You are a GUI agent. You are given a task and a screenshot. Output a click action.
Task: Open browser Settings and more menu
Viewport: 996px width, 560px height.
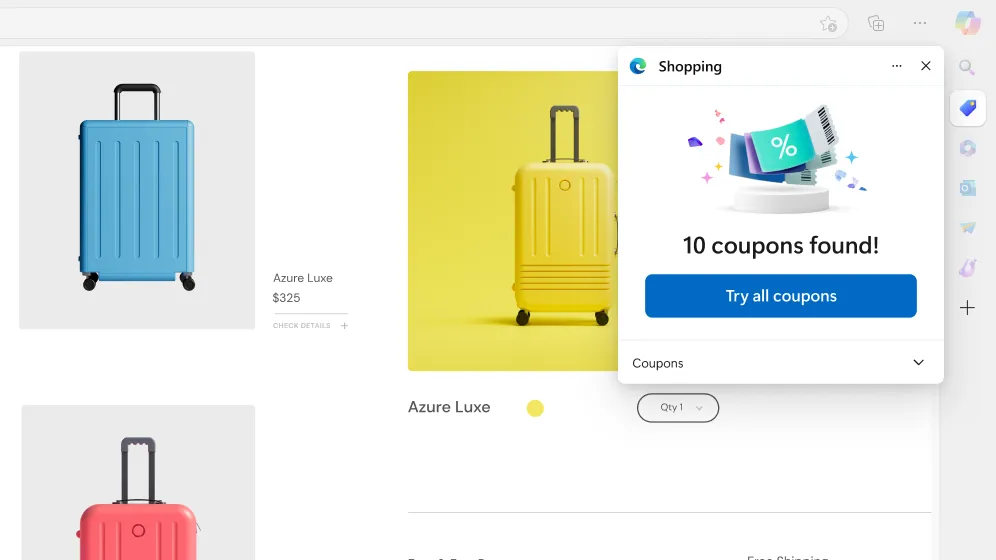[x=920, y=23]
